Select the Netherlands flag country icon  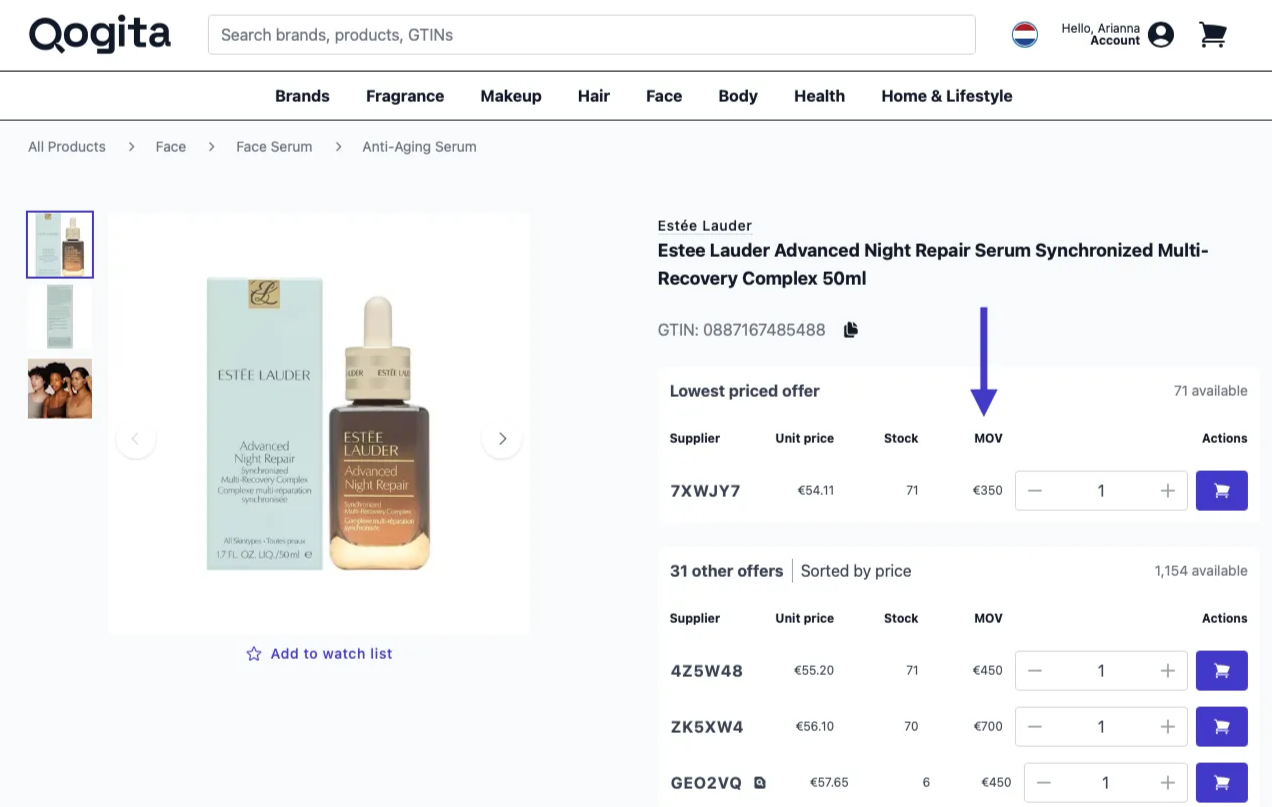pyautogui.click(x=1025, y=35)
